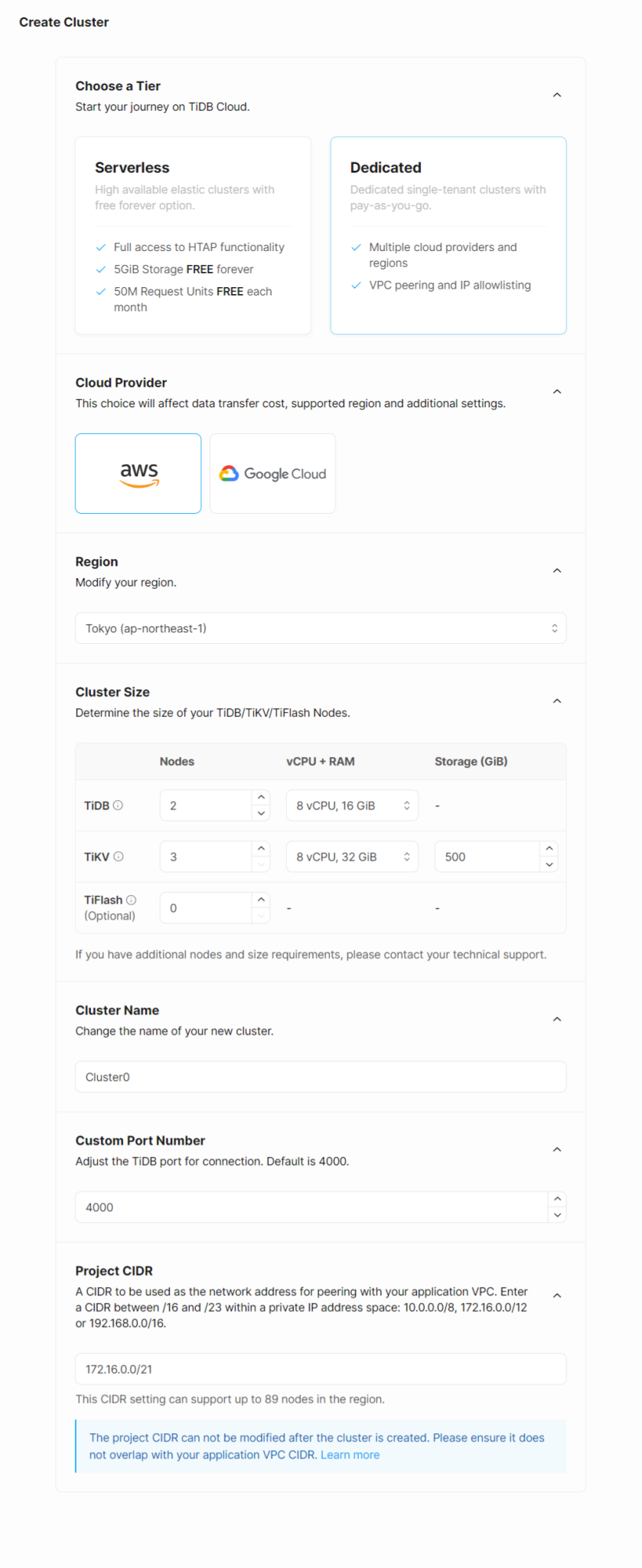Collapse the Custom Port Number section
Image resolution: width=642 pixels, height=1568 pixels.
tap(557, 1149)
